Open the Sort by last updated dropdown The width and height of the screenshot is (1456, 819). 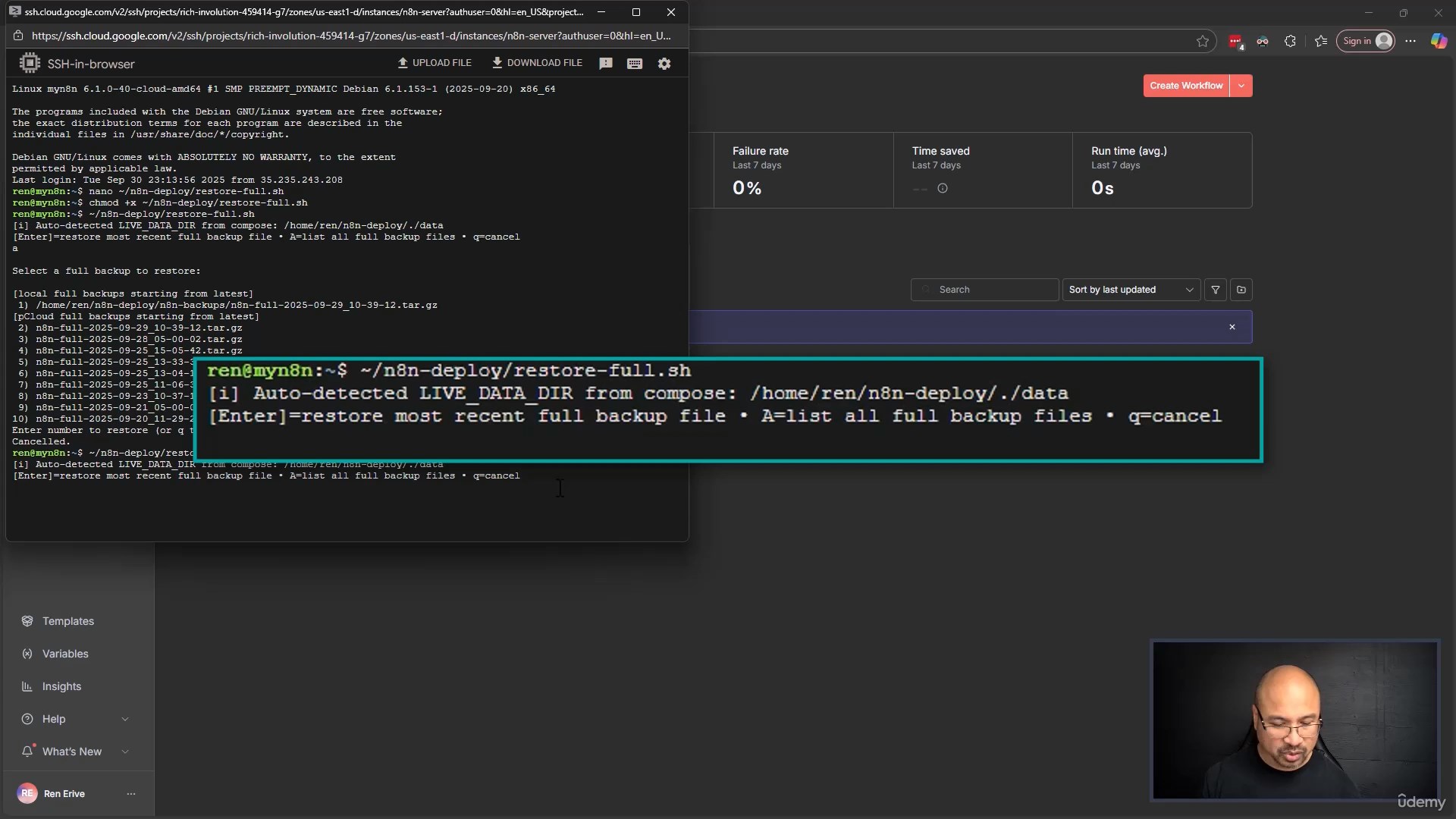click(x=1131, y=290)
